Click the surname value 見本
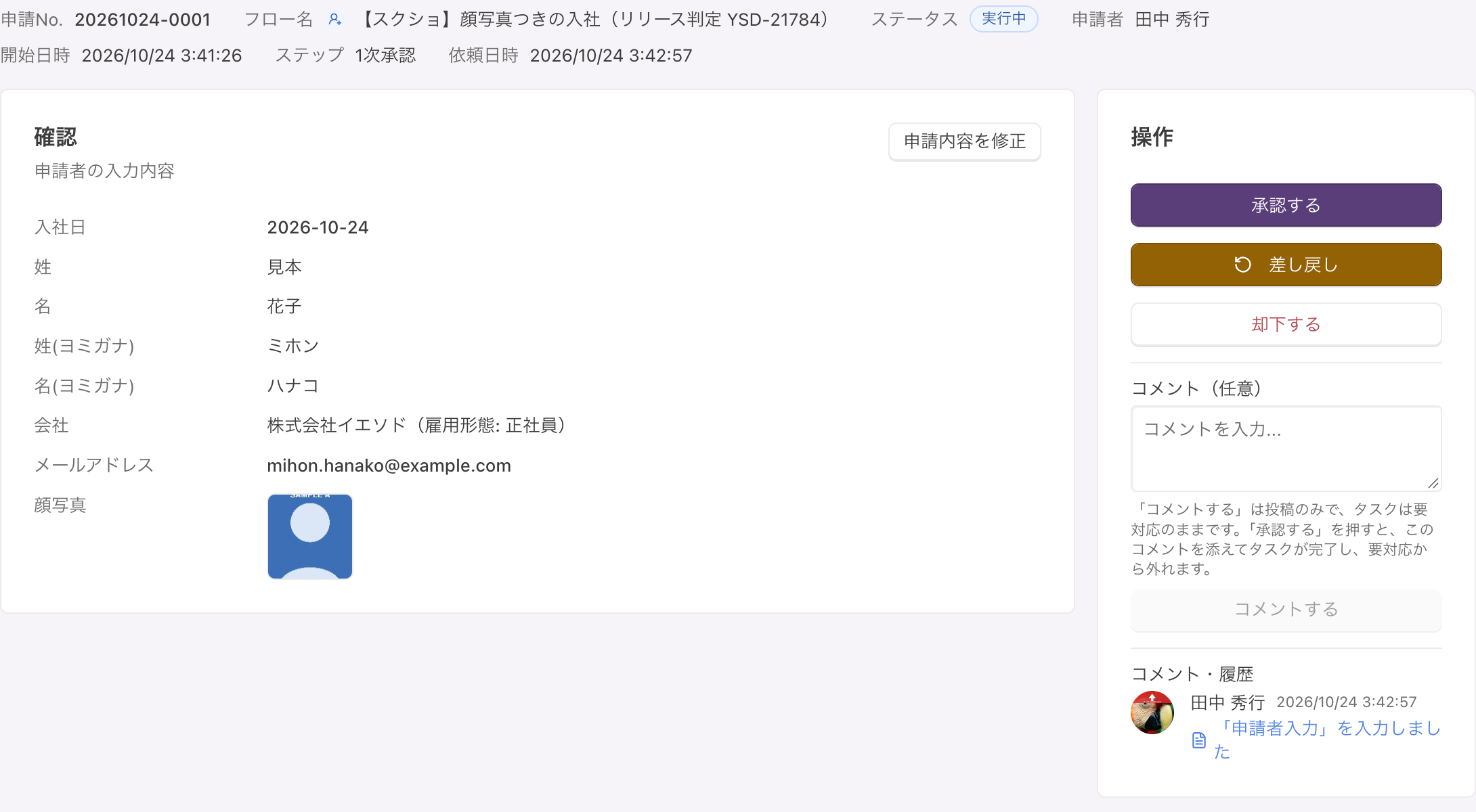The image size is (1476, 812). click(x=285, y=267)
